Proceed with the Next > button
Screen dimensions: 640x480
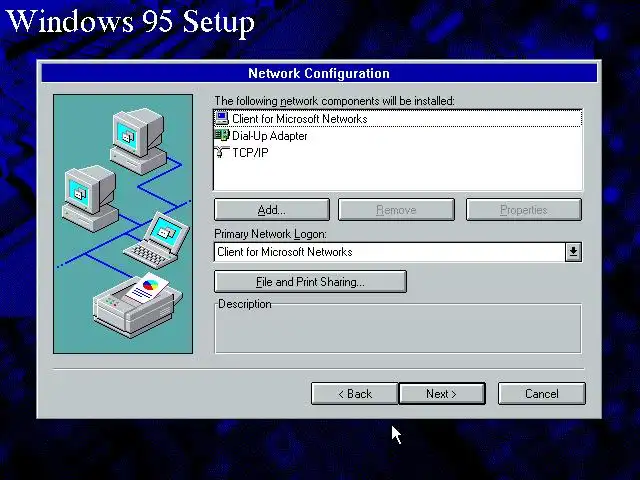442,394
